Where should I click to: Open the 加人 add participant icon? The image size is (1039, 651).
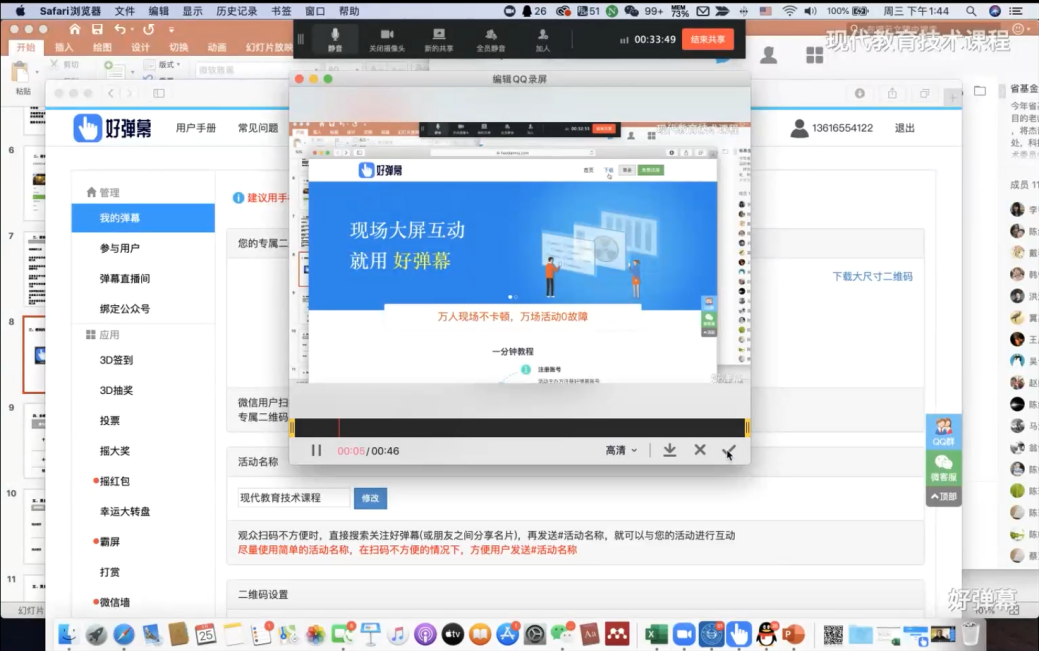[x=542, y=39]
